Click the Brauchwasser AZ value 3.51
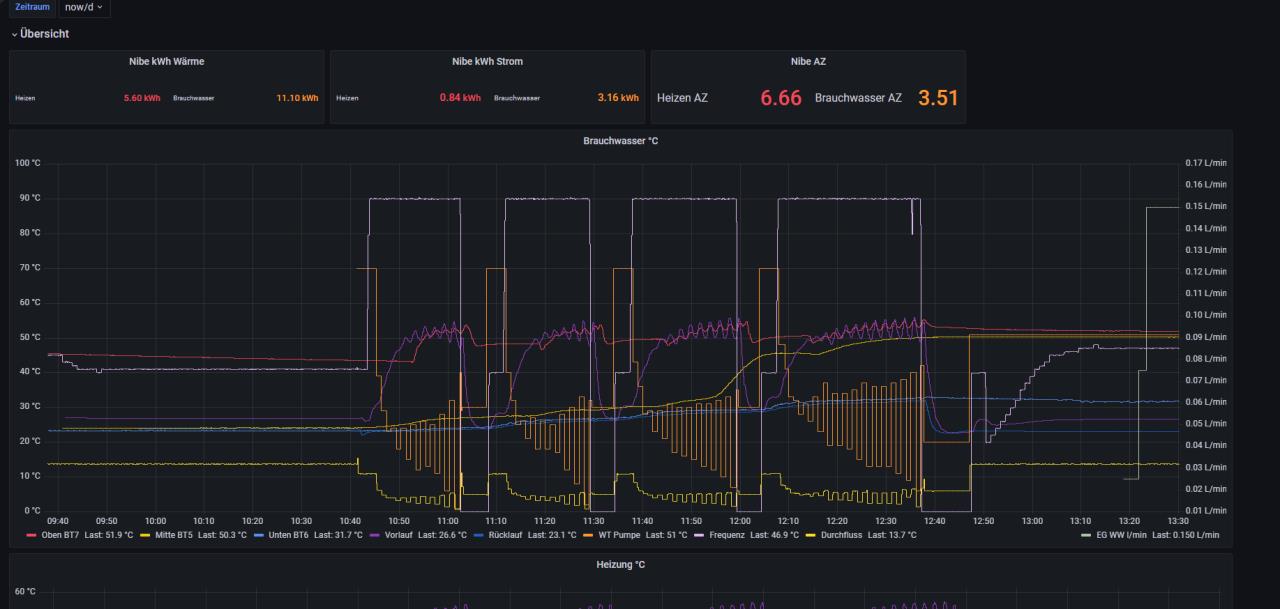The height and width of the screenshot is (609, 1280). coord(938,98)
